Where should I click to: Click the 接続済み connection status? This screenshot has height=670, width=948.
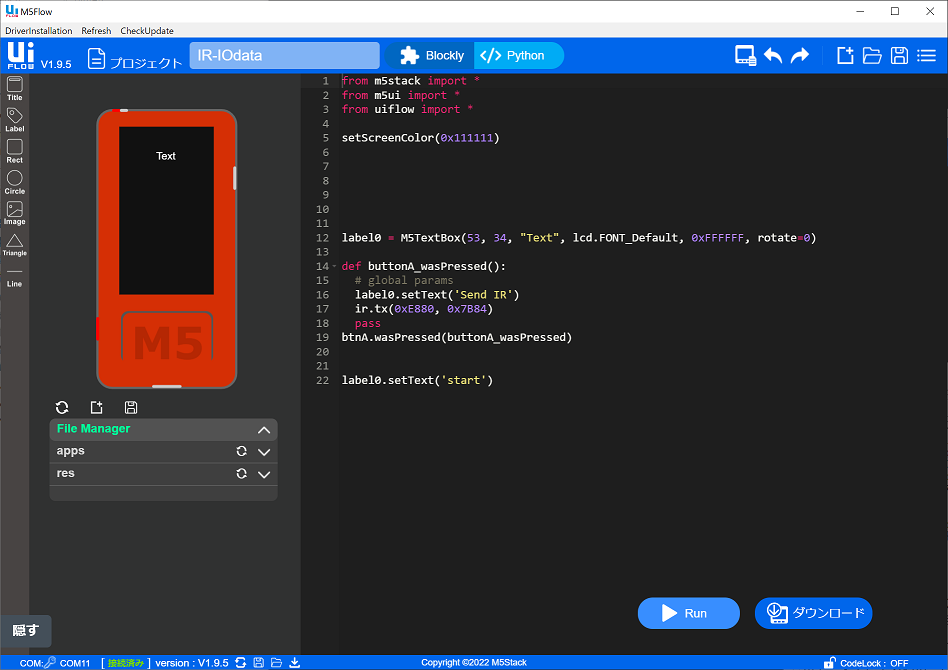coord(126,663)
